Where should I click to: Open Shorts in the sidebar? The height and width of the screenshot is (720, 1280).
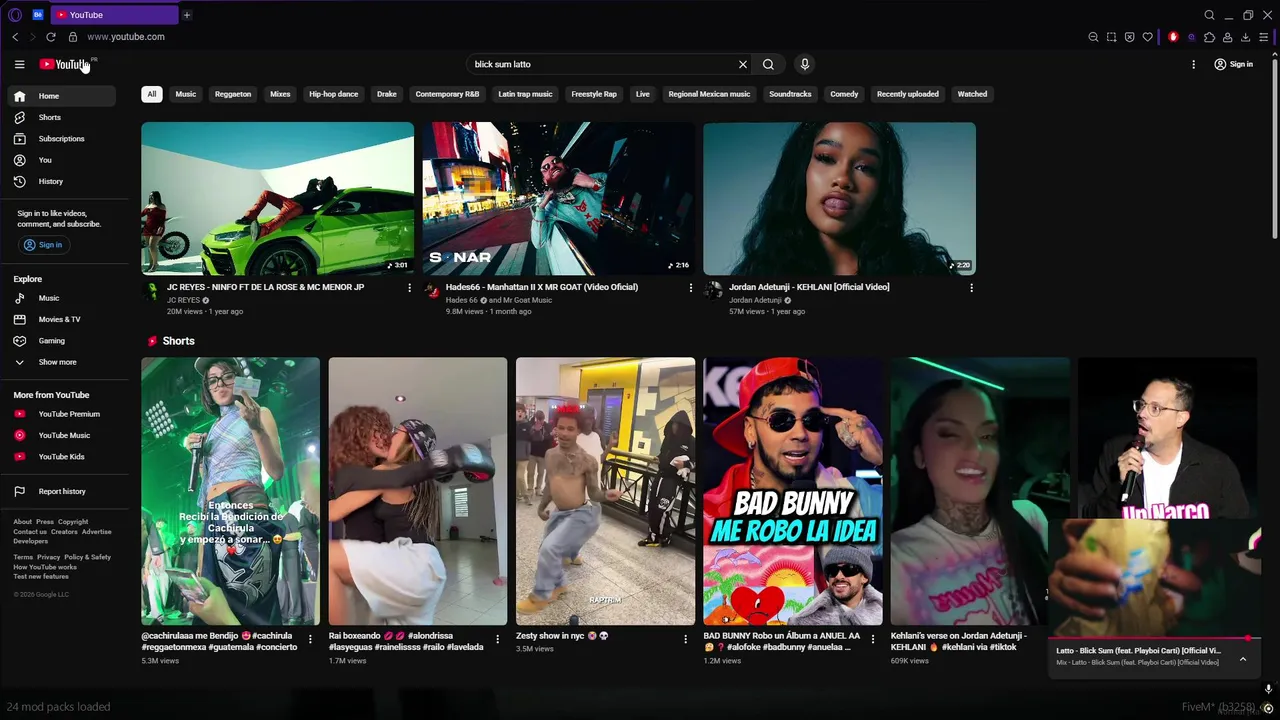[x=62, y=117]
